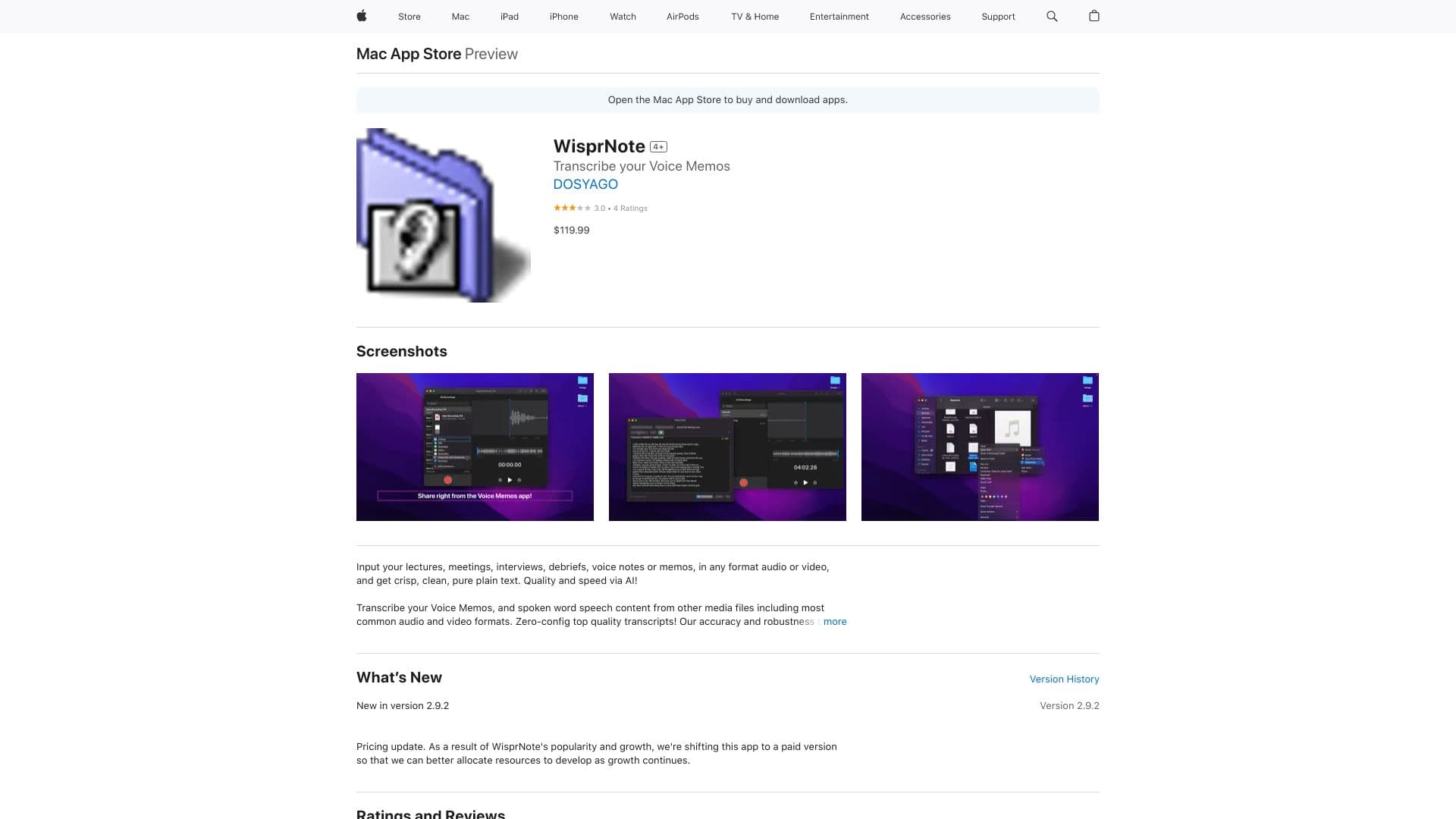Open the search magnifier icon
The width and height of the screenshot is (1456, 819).
1052,16
